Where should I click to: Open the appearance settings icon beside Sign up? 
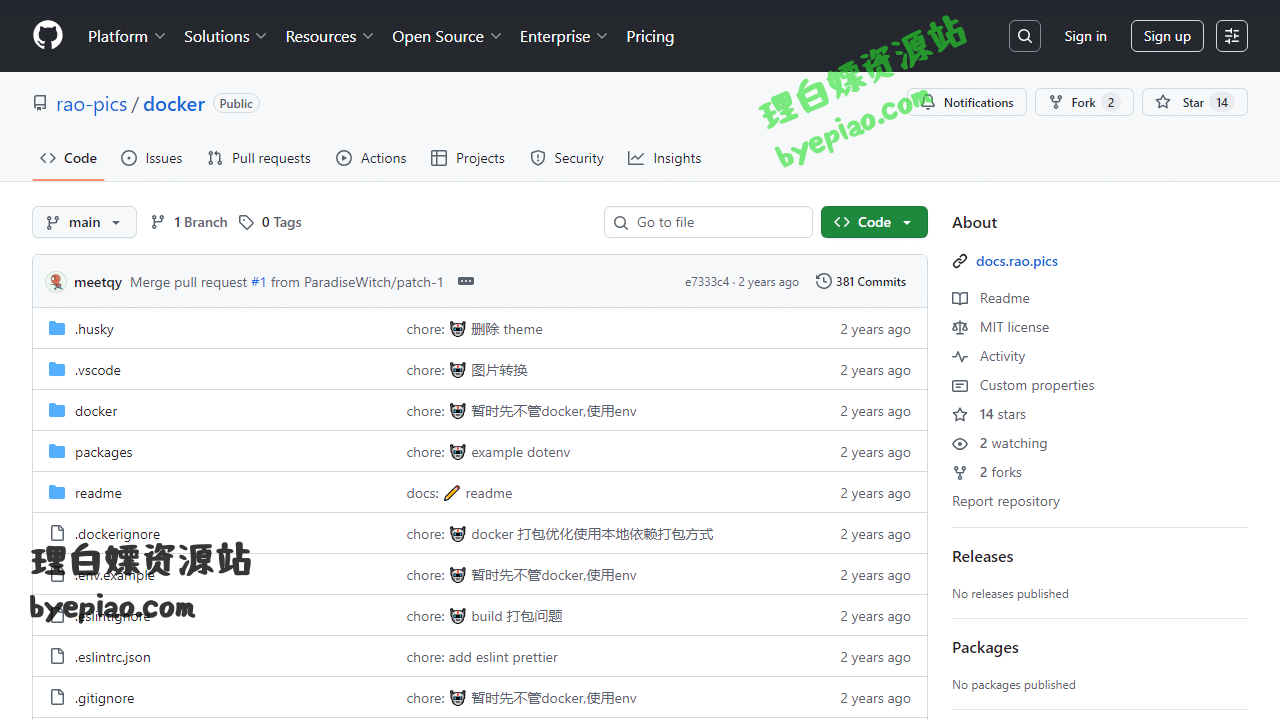point(1232,36)
